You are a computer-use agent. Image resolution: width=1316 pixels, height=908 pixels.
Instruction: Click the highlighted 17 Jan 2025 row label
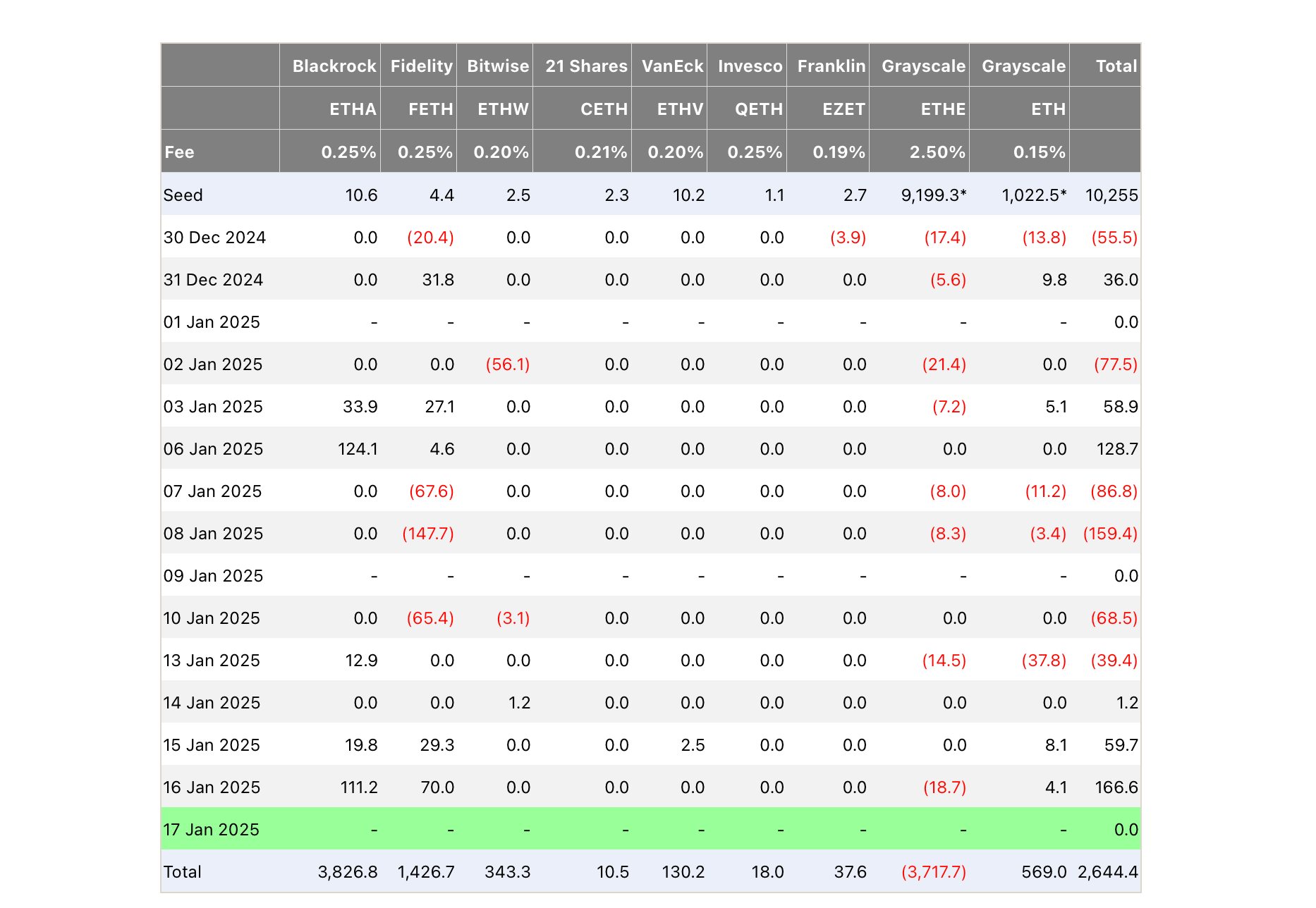211,830
